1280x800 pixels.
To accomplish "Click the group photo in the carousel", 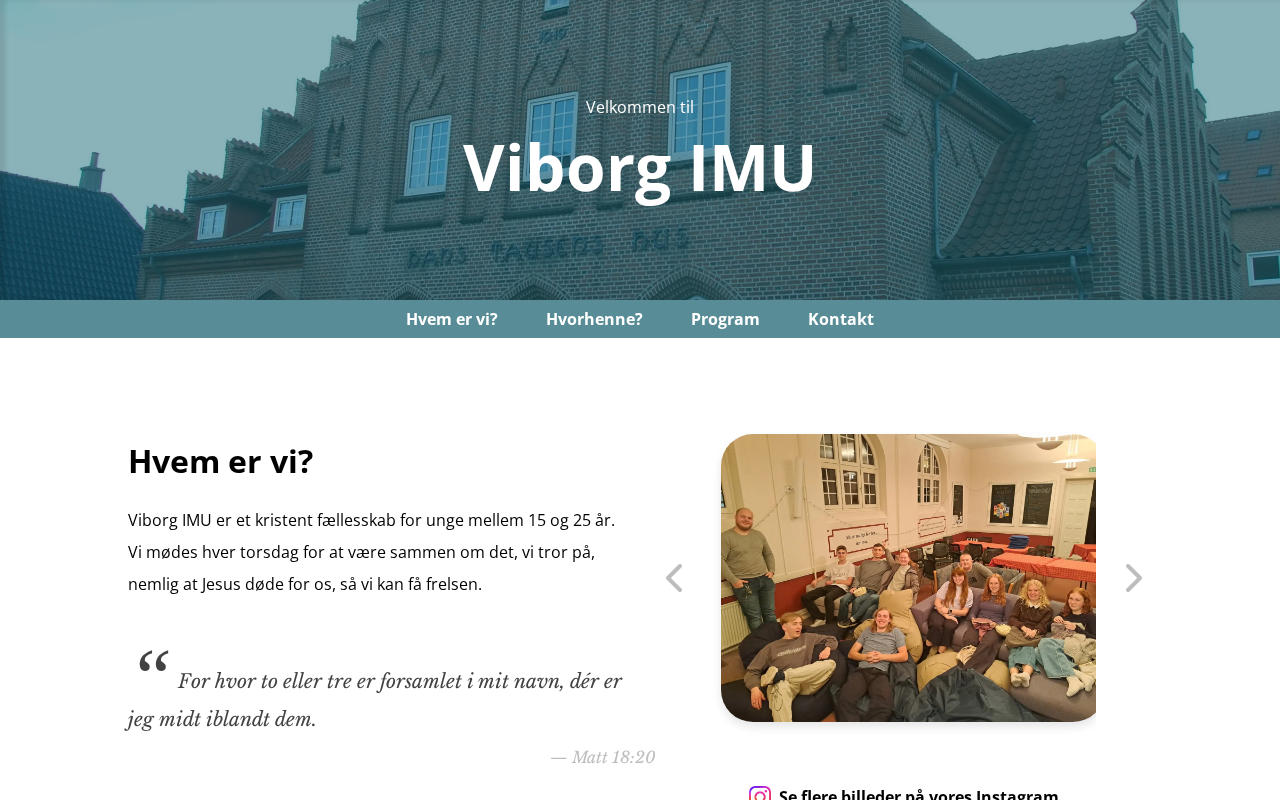I will (x=908, y=578).
